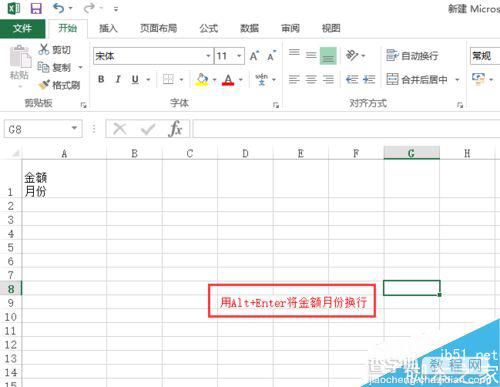
Task: Apply yellow fill color bucket
Action: click(202, 79)
